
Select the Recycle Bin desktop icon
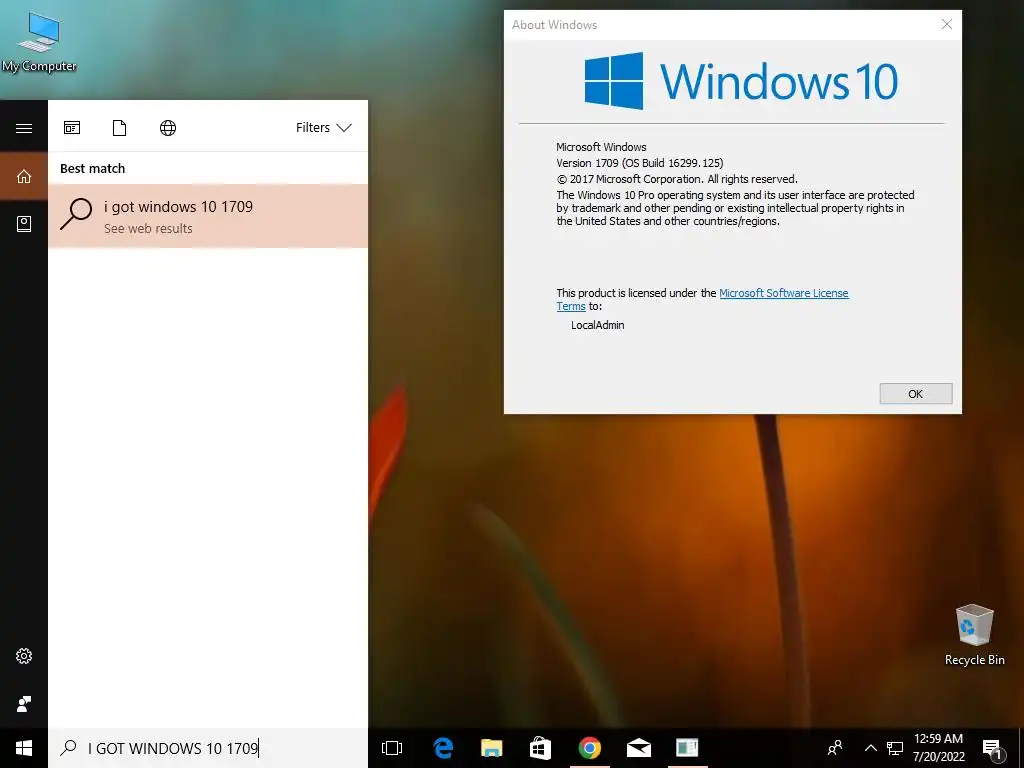(x=974, y=635)
